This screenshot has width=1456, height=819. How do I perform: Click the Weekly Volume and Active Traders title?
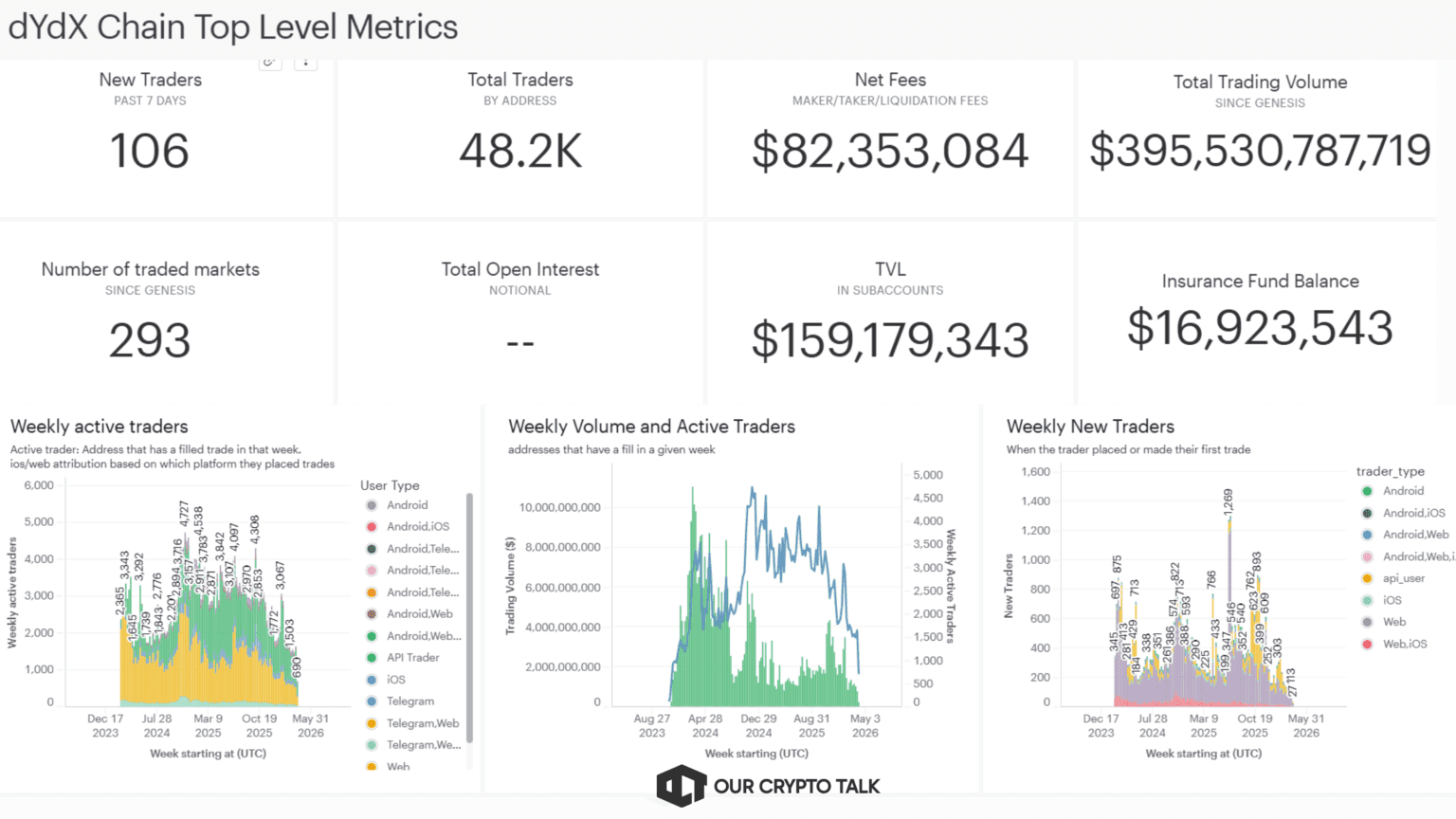pyautogui.click(x=651, y=427)
